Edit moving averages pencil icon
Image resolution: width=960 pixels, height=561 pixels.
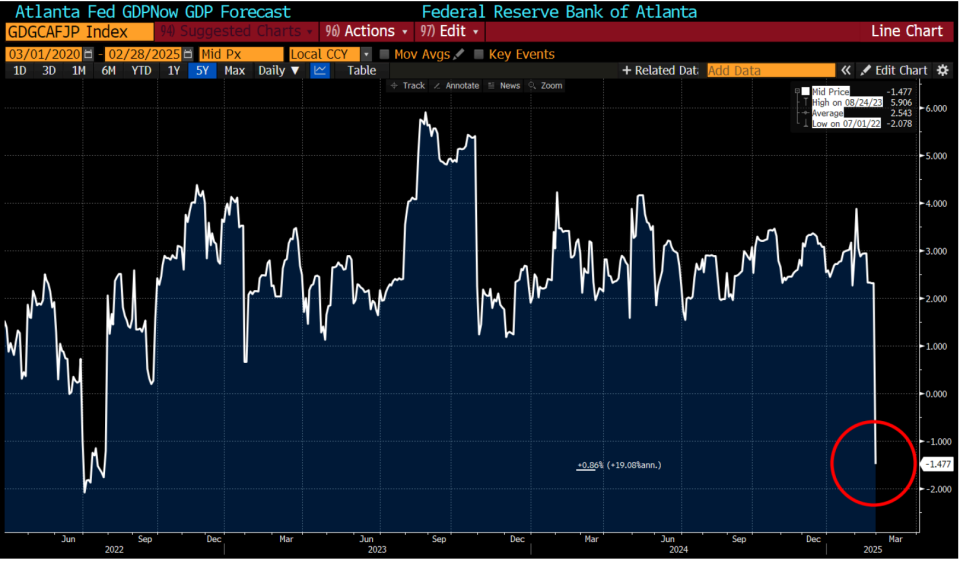(459, 55)
